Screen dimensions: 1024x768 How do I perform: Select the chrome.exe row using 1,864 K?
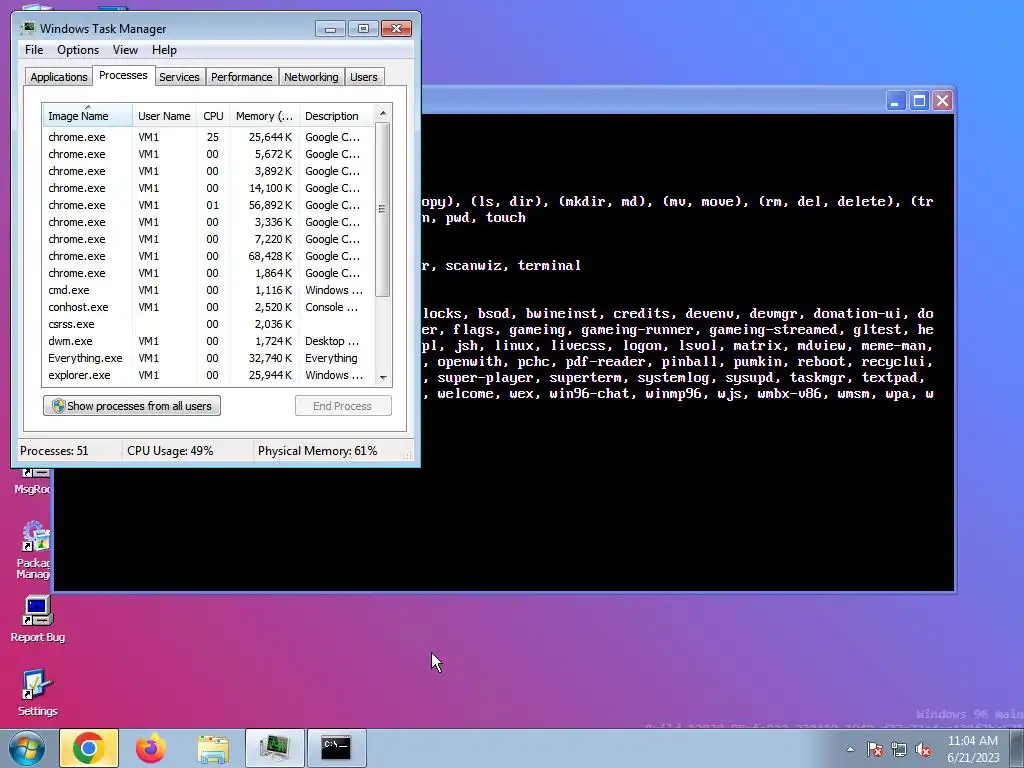point(208,273)
